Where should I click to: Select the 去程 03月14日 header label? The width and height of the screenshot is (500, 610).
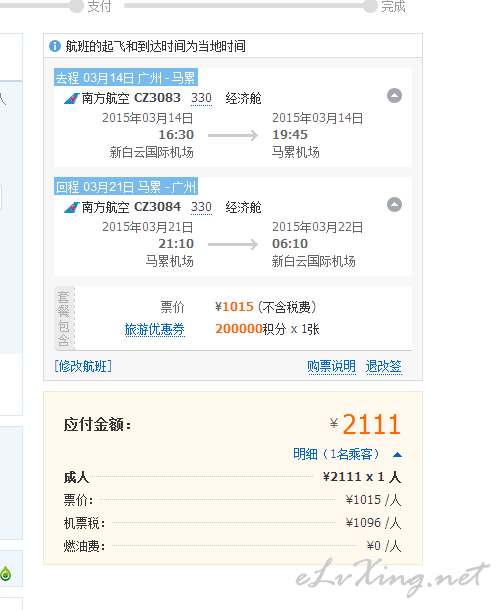[x=126, y=78]
